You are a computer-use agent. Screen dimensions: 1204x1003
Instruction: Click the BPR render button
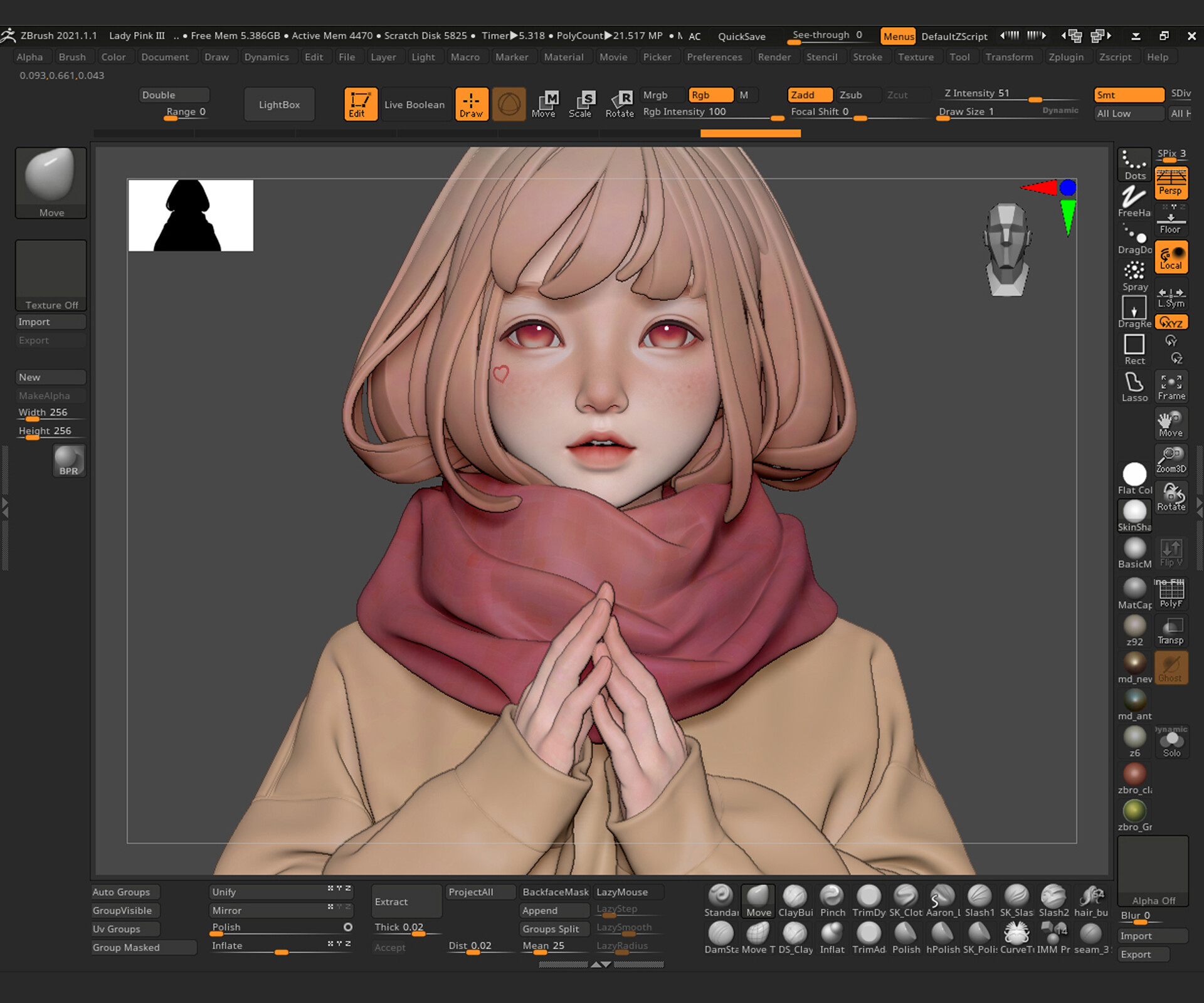[69, 461]
